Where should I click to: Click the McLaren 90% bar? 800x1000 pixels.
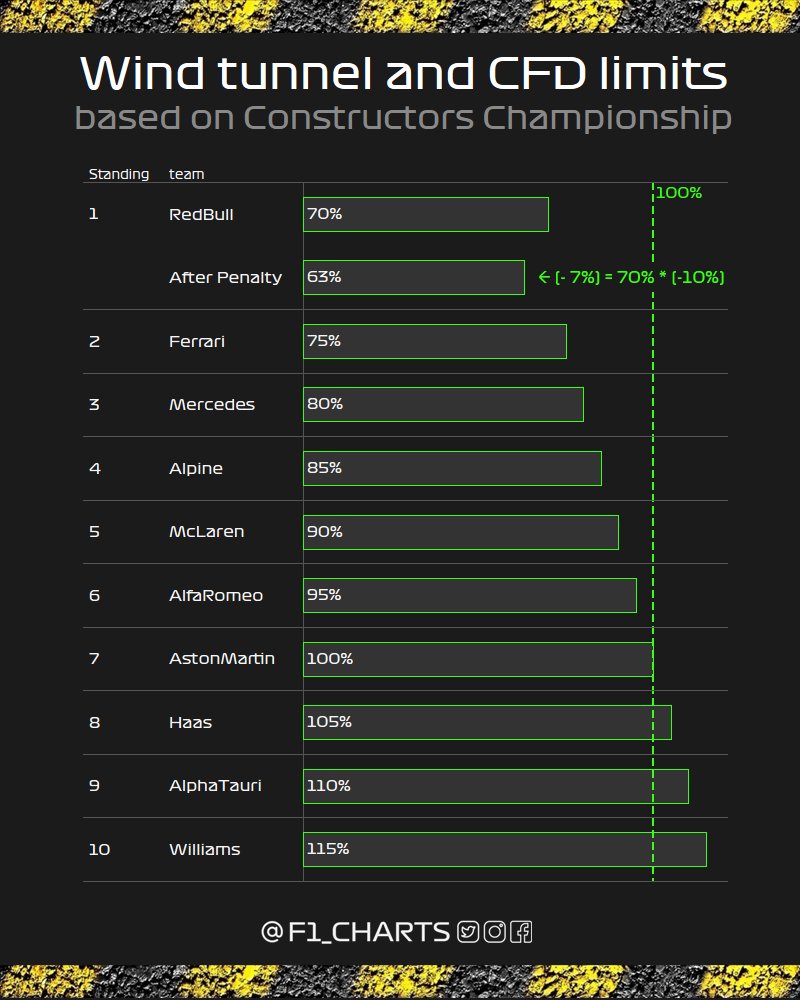(461, 532)
